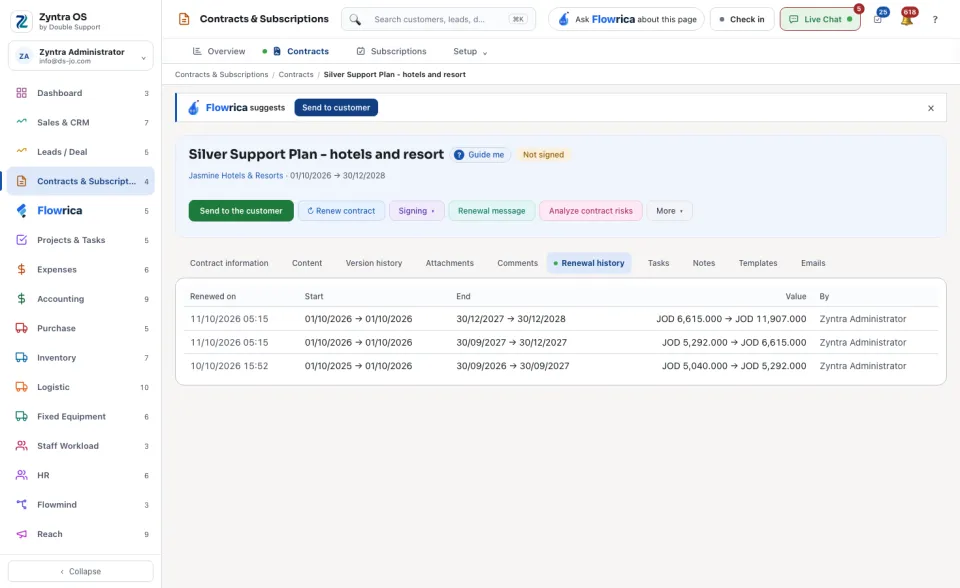Click the Zyntra OS logo icon
Viewport: 960px width, 588px height.
point(21,21)
